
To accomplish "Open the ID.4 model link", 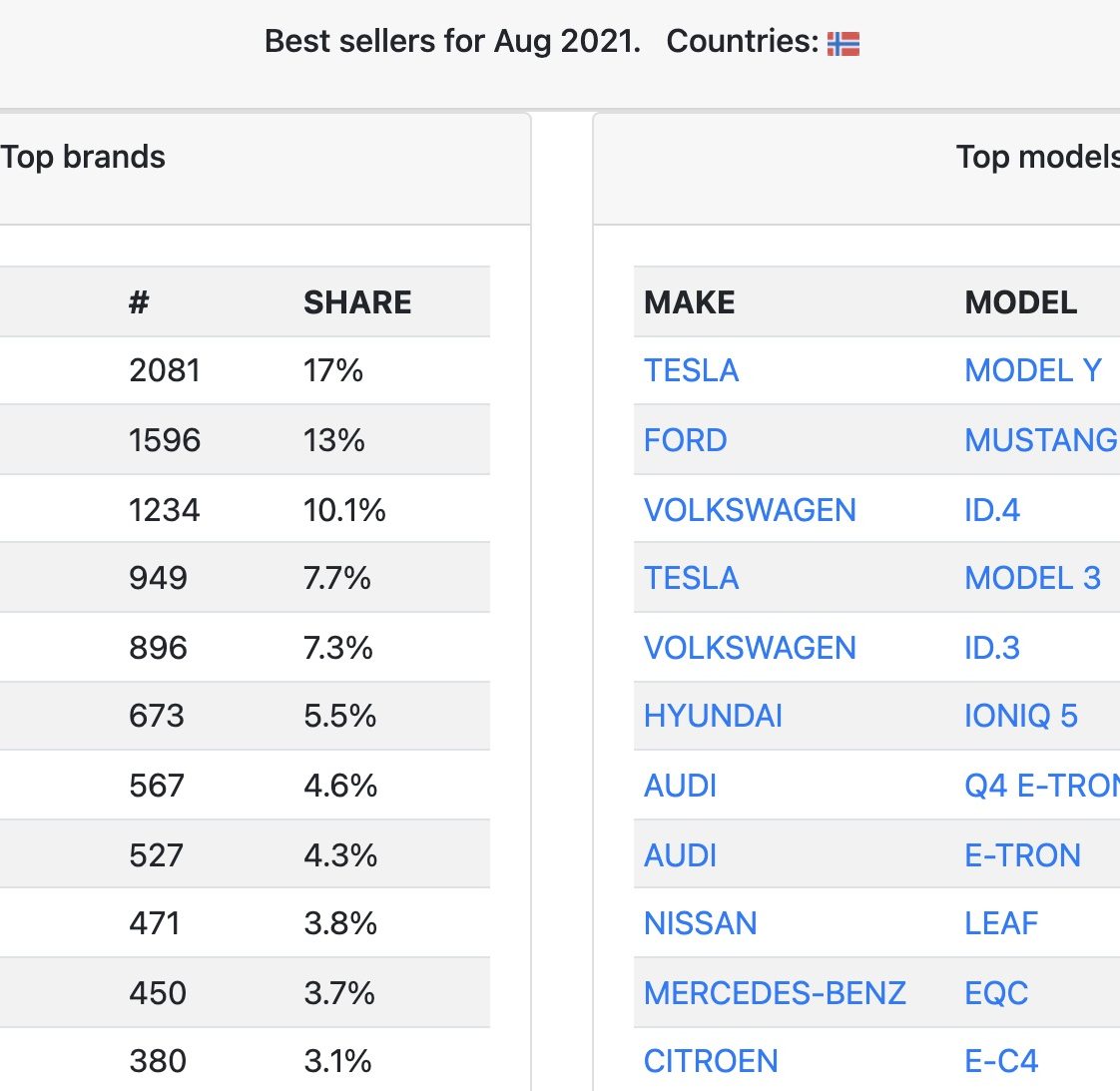I will point(991,510).
